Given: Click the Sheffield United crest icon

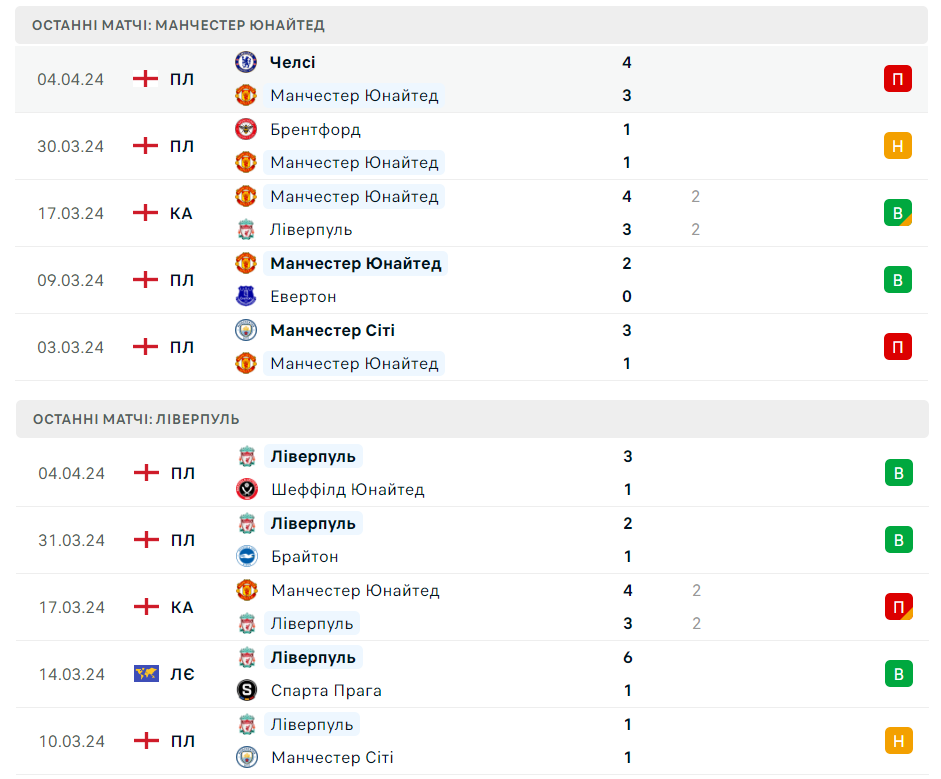Looking at the screenshot, I should point(246,490).
